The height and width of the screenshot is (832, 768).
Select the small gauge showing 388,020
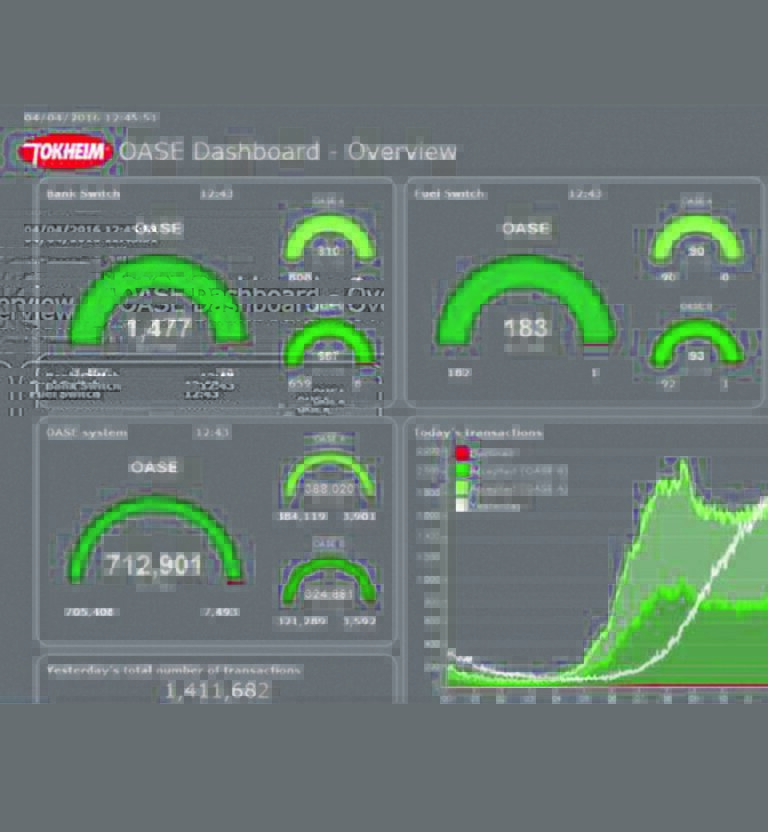329,478
